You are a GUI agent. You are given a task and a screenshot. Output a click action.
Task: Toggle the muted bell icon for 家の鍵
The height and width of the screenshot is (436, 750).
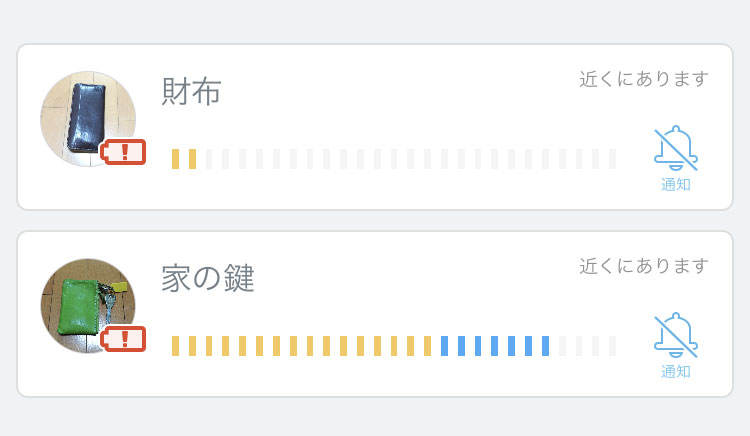676,335
